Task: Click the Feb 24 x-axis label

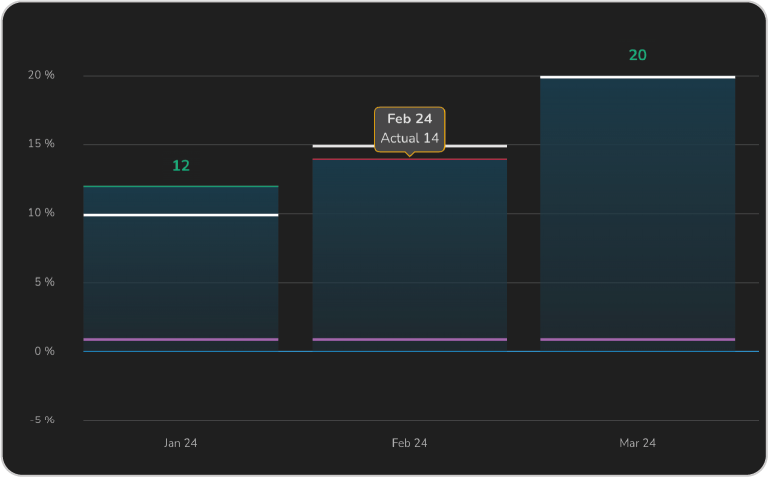Action: [x=409, y=442]
